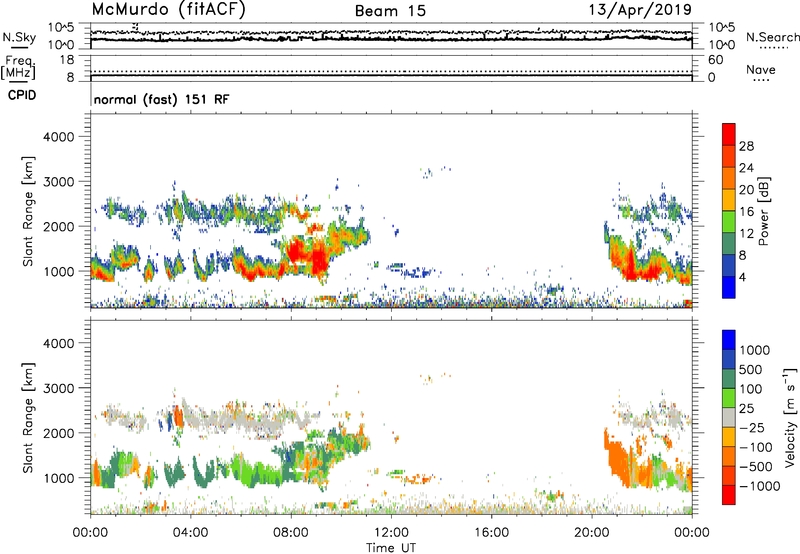This screenshot has height=554, width=800.
Task: Click the "2000" tick of power panel
Action: click(58, 226)
